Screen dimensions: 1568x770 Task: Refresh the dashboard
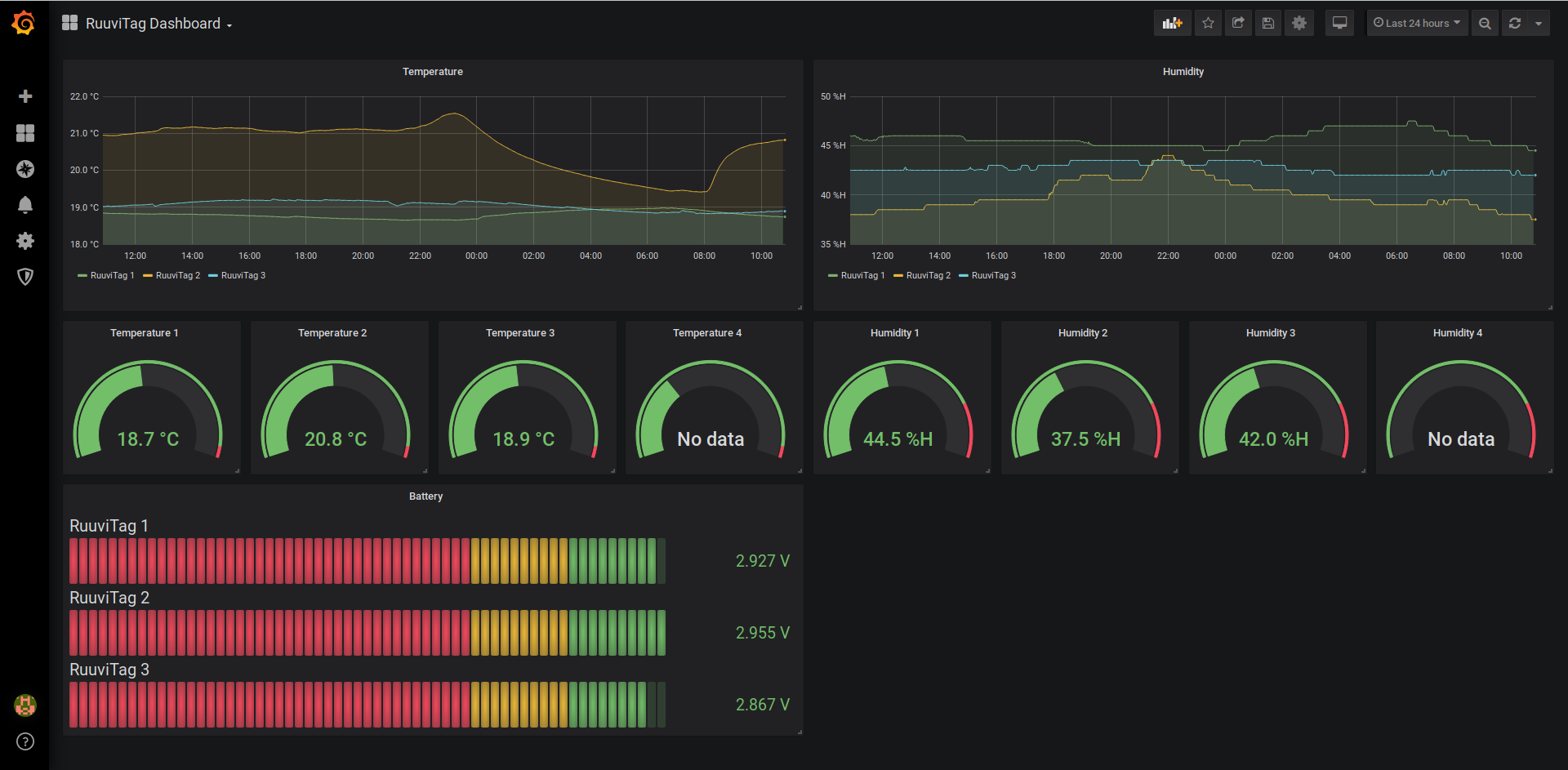1515,23
